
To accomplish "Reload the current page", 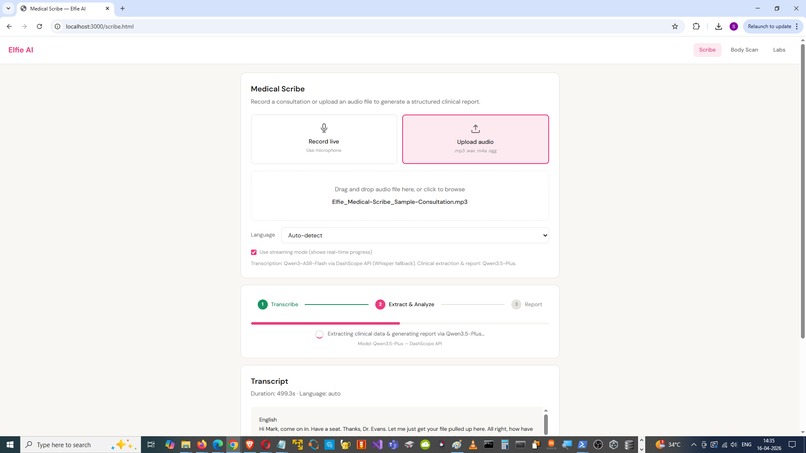I will point(39,26).
